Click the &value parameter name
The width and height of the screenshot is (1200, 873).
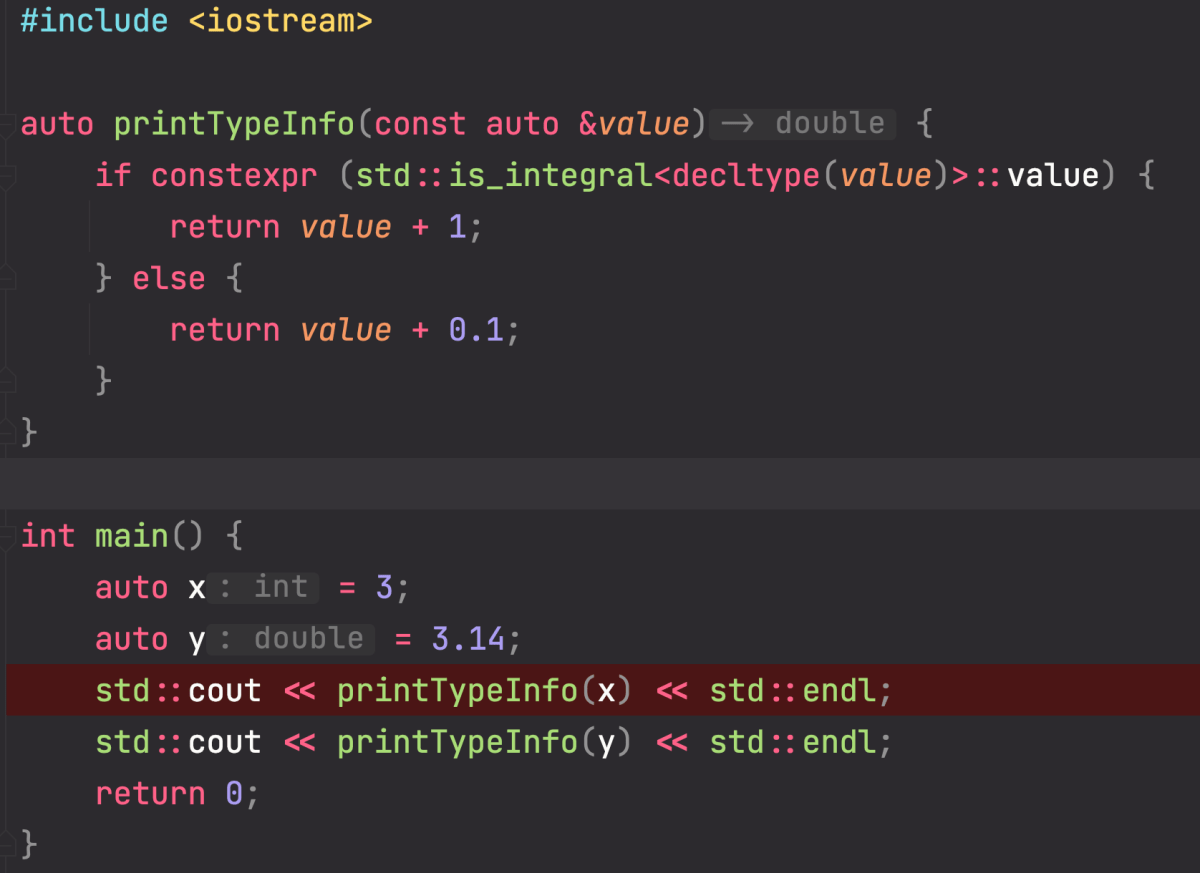point(634,124)
